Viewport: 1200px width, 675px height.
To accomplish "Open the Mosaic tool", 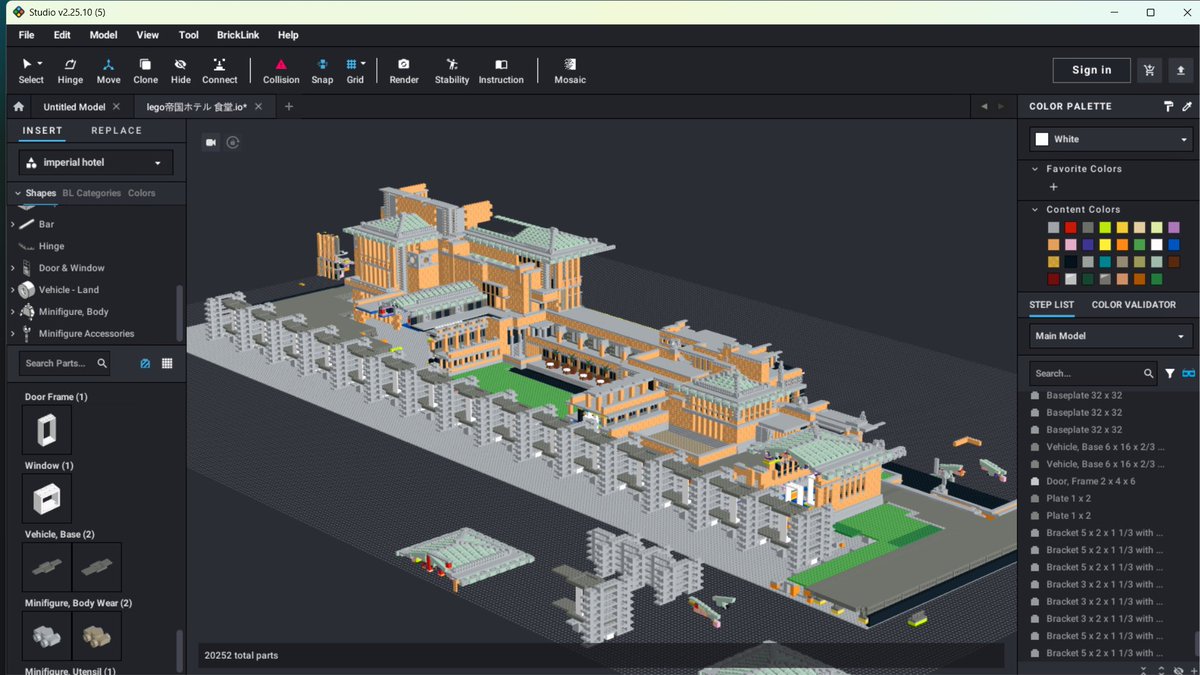I will [570, 70].
